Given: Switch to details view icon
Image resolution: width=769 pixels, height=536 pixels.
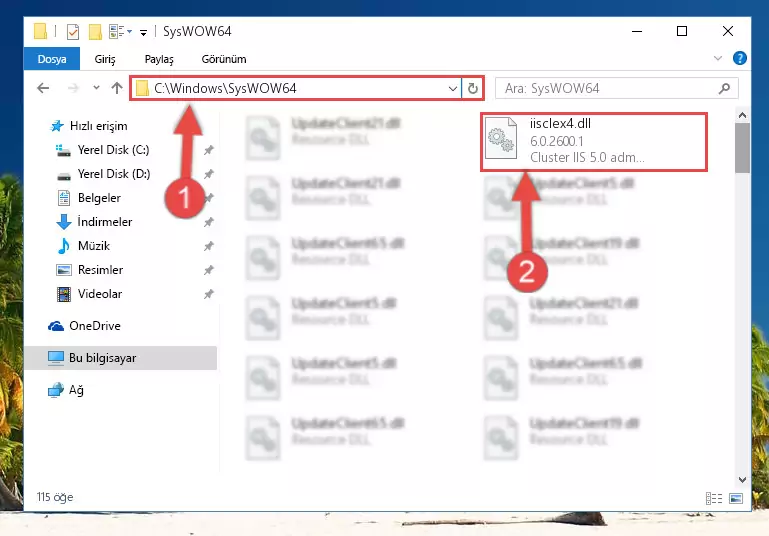Looking at the screenshot, I should click(714, 498).
